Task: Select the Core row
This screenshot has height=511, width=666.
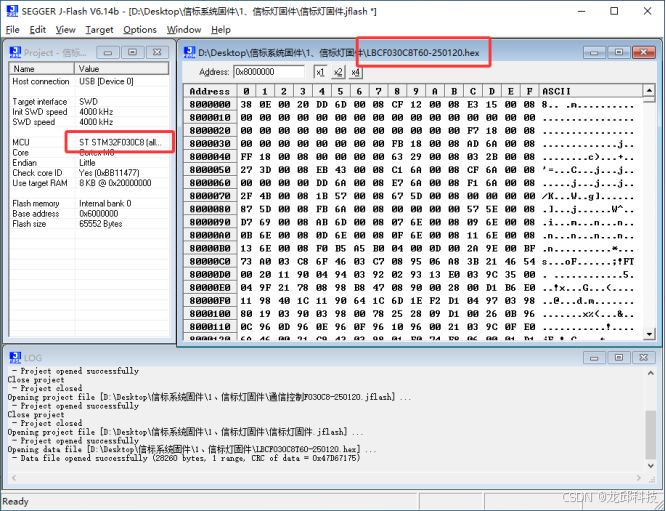Action: (x=89, y=152)
